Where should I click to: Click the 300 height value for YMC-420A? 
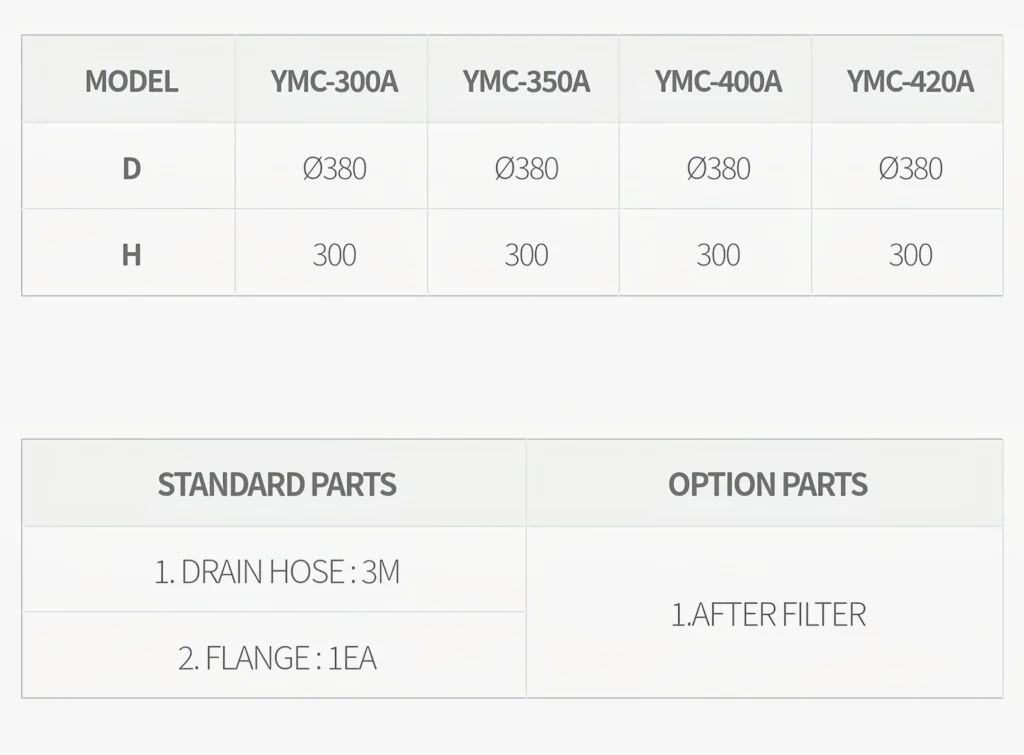tap(910, 255)
